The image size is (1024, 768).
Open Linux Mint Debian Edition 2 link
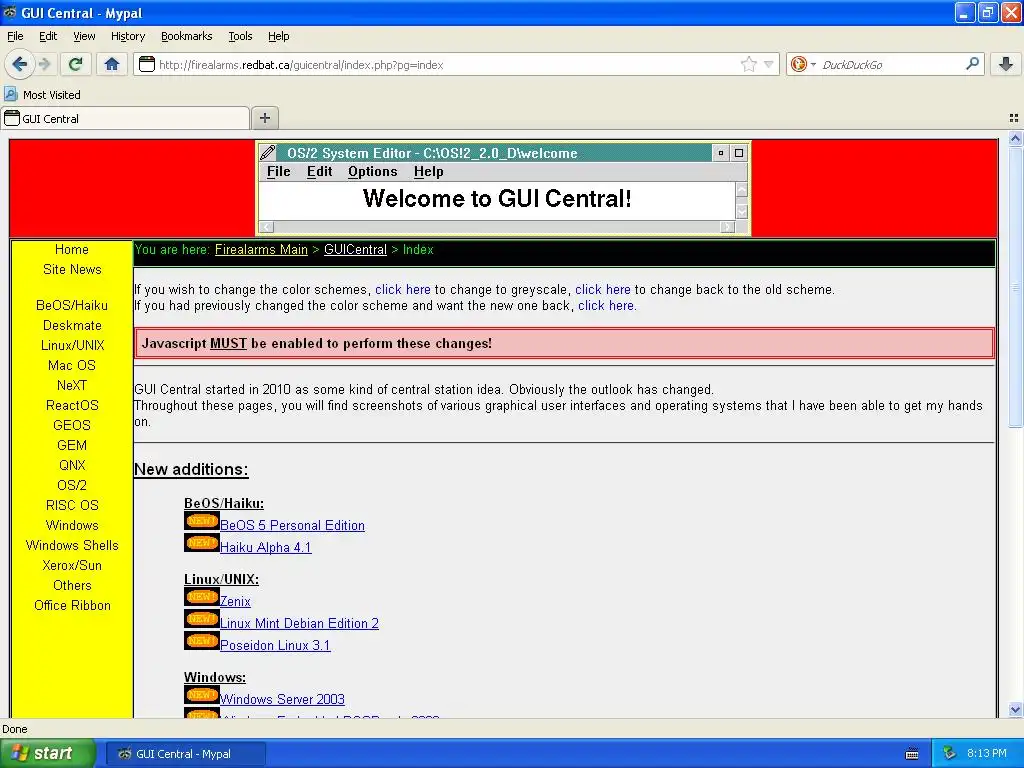click(299, 623)
